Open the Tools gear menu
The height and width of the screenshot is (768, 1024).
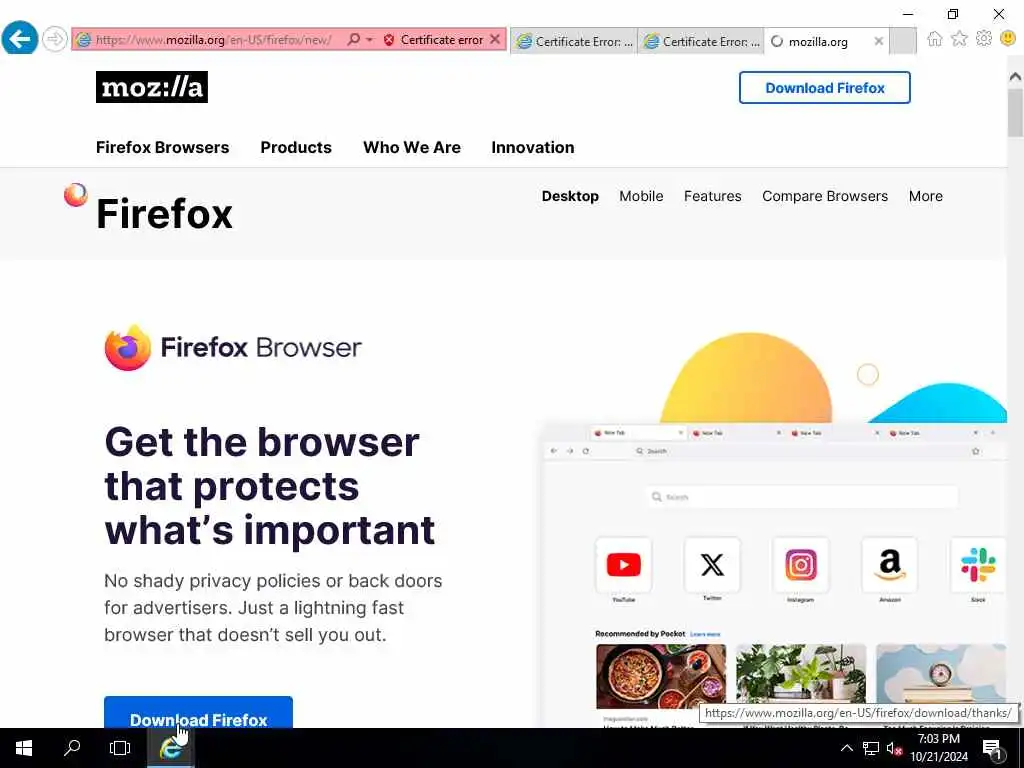[984, 39]
